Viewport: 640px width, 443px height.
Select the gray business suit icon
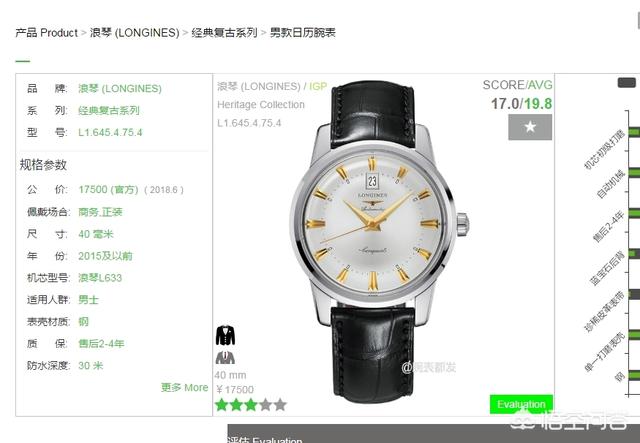pyautogui.click(x=225, y=358)
